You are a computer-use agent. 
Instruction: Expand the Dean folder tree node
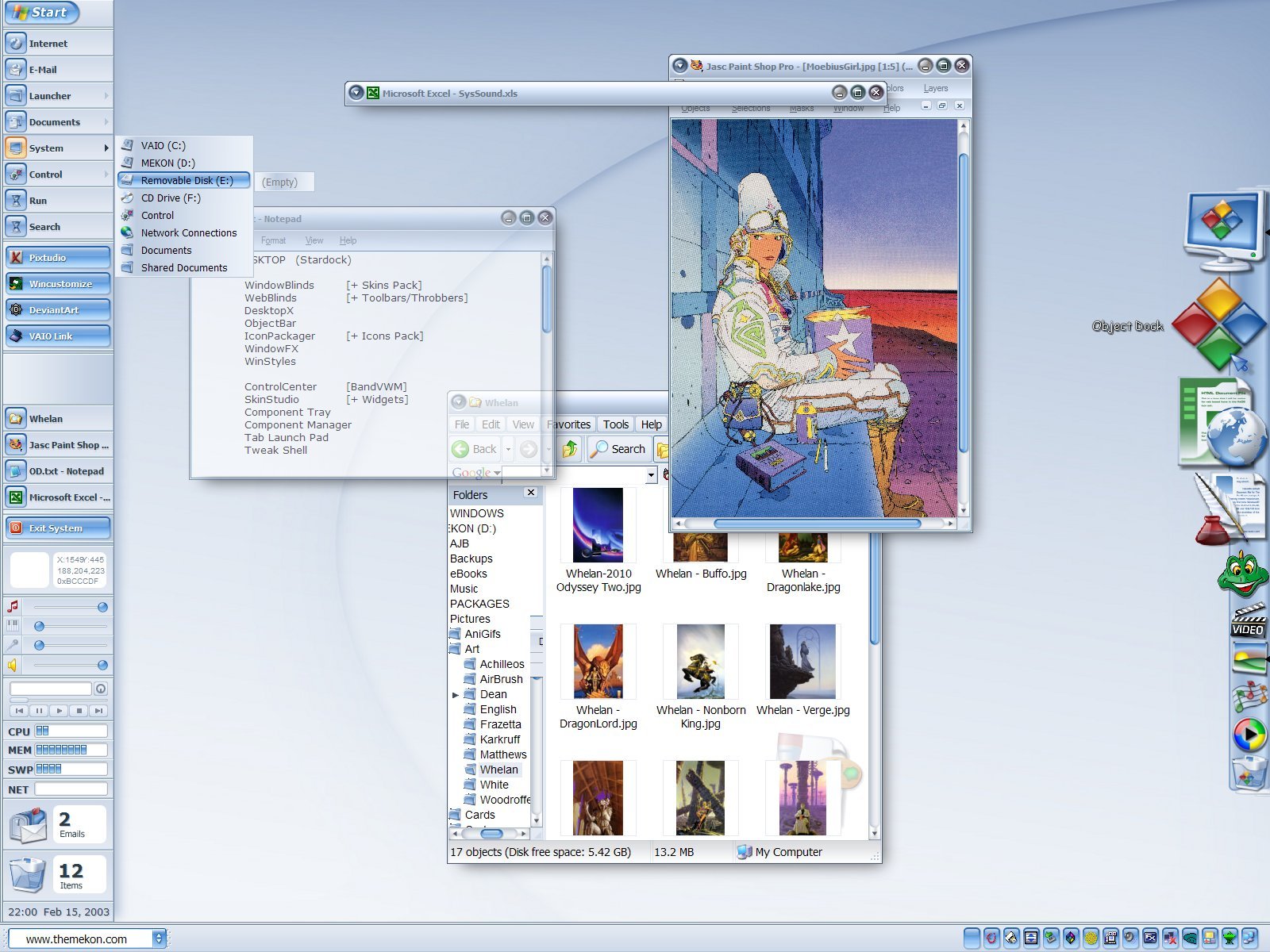click(x=456, y=694)
